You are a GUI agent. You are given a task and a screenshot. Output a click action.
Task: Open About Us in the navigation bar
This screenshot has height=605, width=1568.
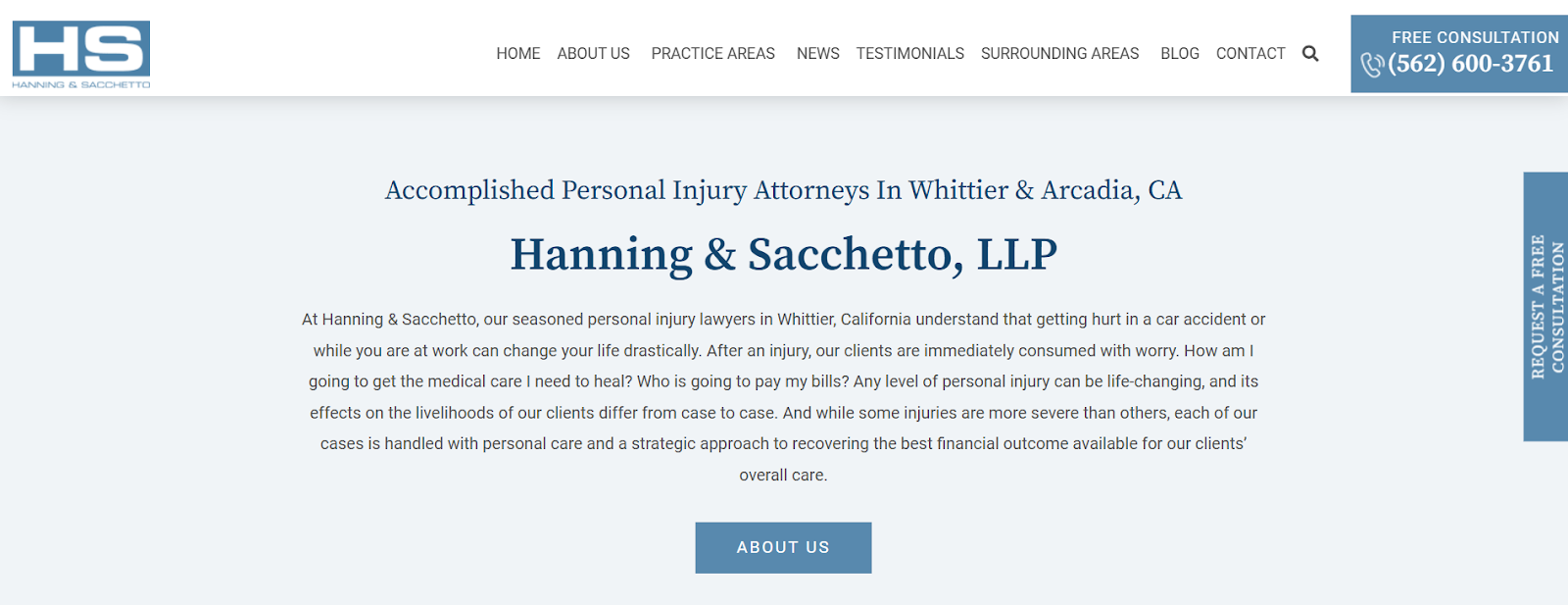coord(593,54)
